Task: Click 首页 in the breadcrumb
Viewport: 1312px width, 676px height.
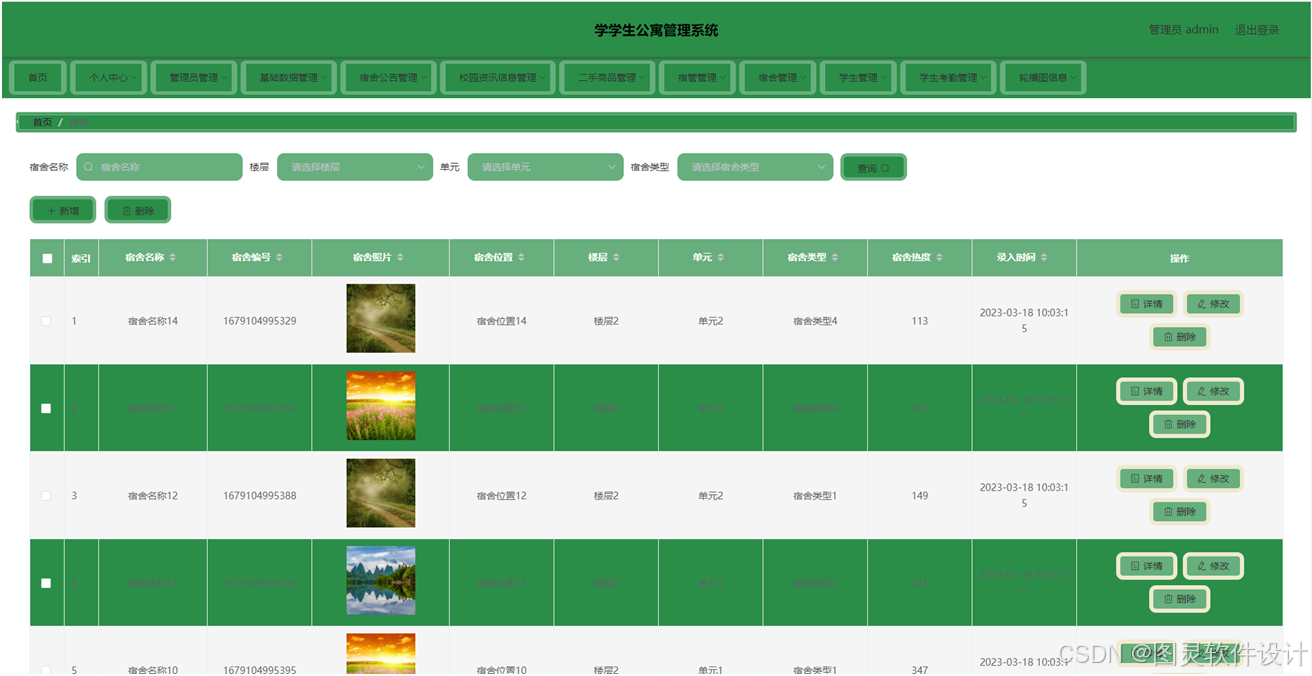Action: tap(42, 122)
